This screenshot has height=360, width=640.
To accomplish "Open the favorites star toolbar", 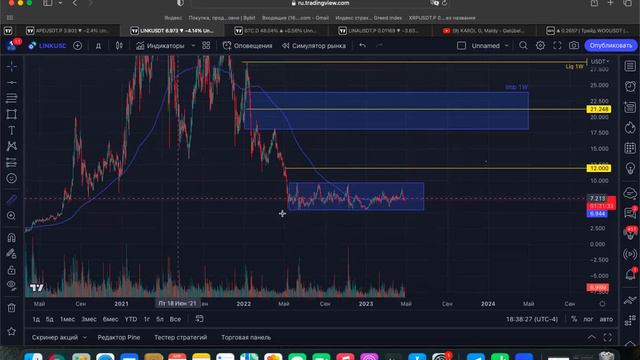I will pyautogui.click(x=11, y=331).
